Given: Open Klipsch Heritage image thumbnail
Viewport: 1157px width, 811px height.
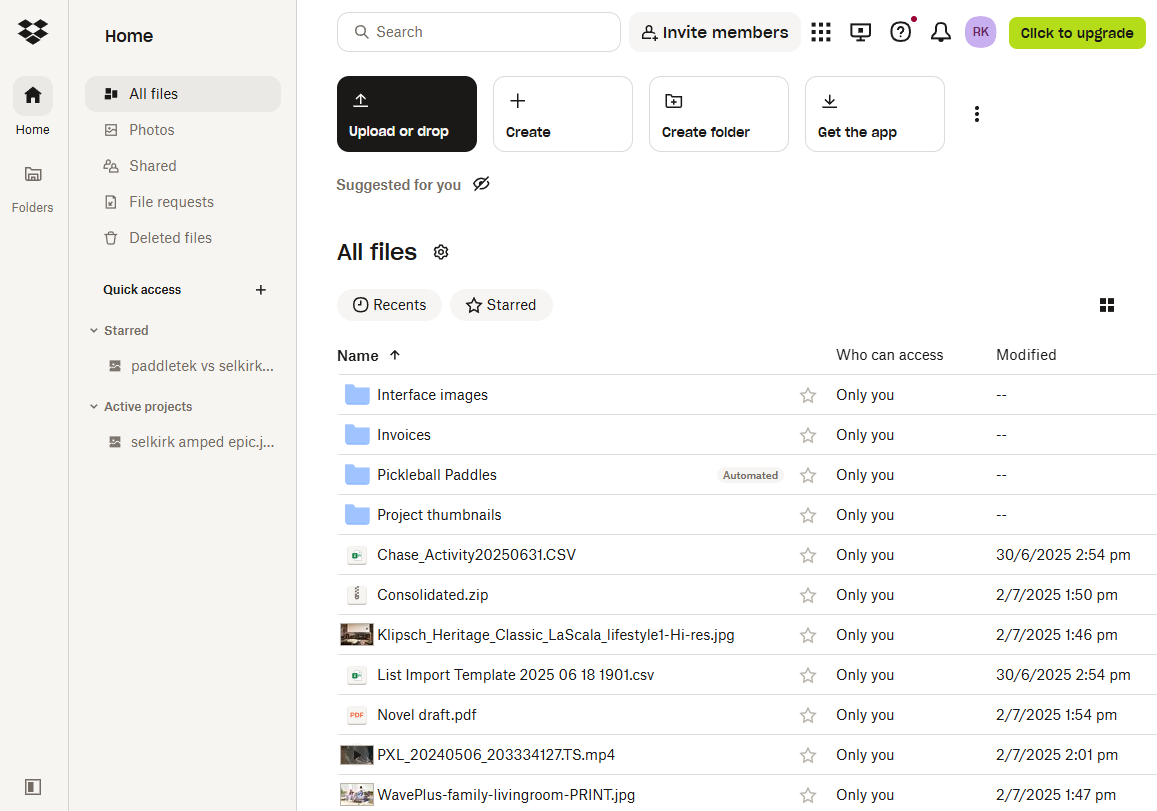Looking at the screenshot, I should 356,635.
